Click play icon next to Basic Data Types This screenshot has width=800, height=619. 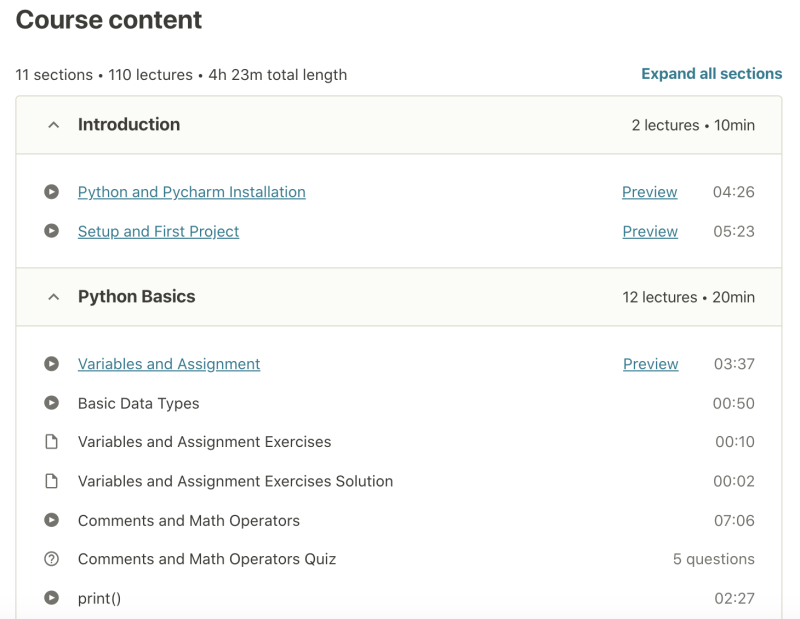[x=52, y=403]
